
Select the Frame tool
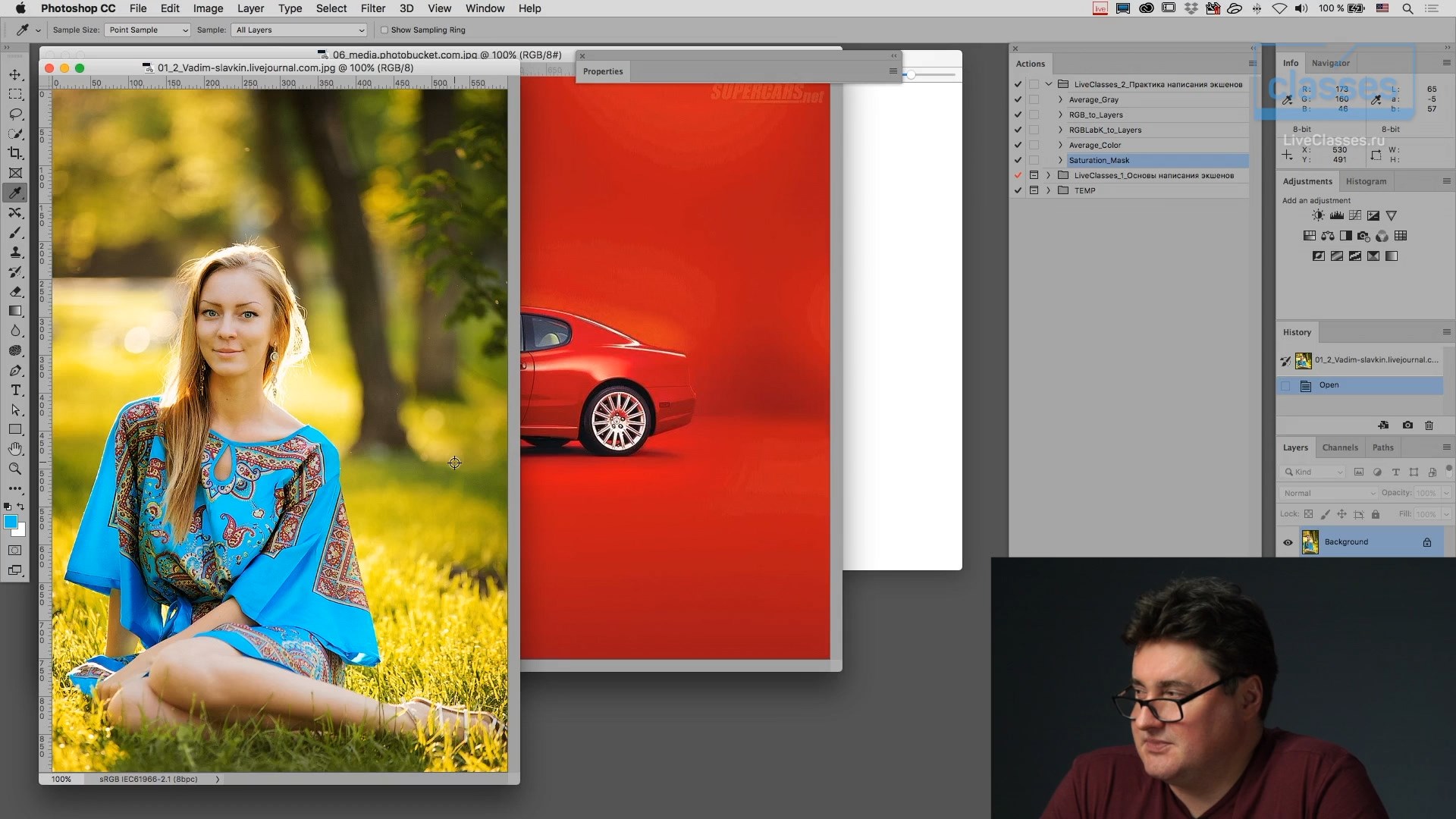(15, 173)
